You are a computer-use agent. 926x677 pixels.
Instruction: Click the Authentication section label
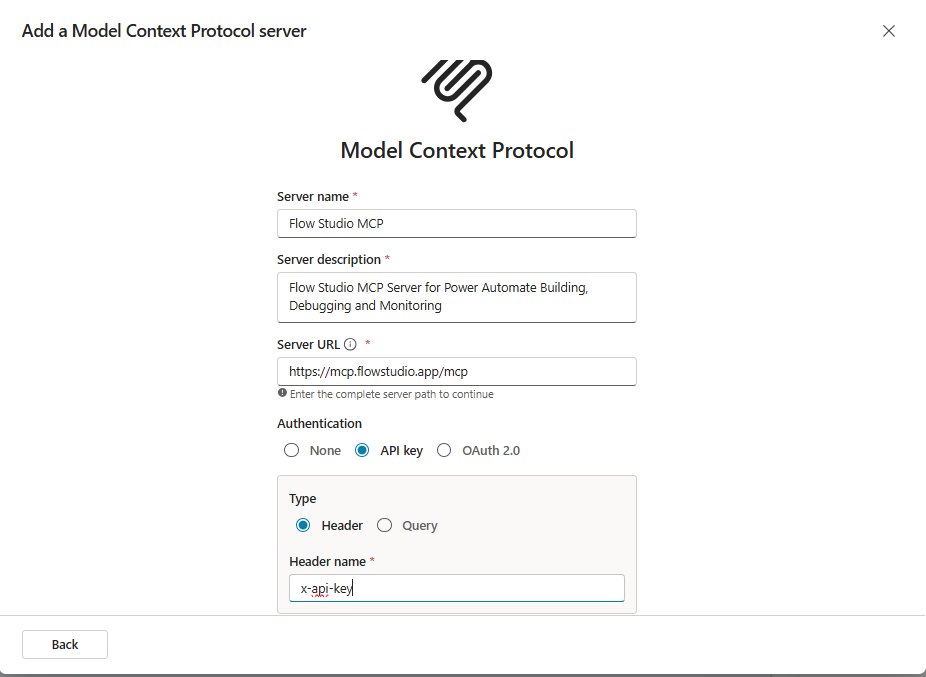319,423
